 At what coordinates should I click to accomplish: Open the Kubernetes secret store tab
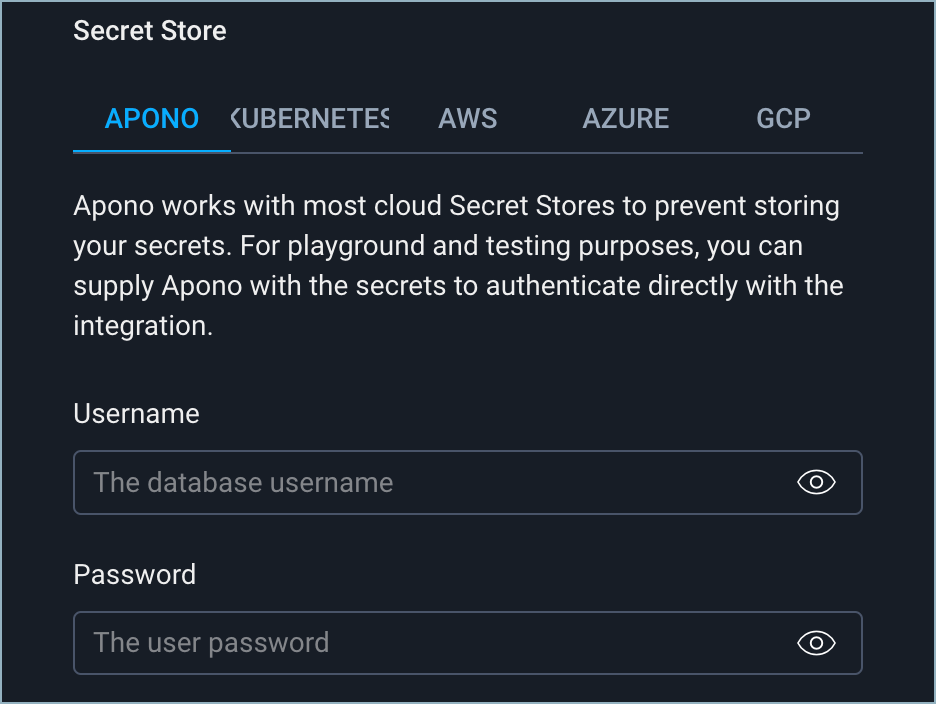pos(310,119)
